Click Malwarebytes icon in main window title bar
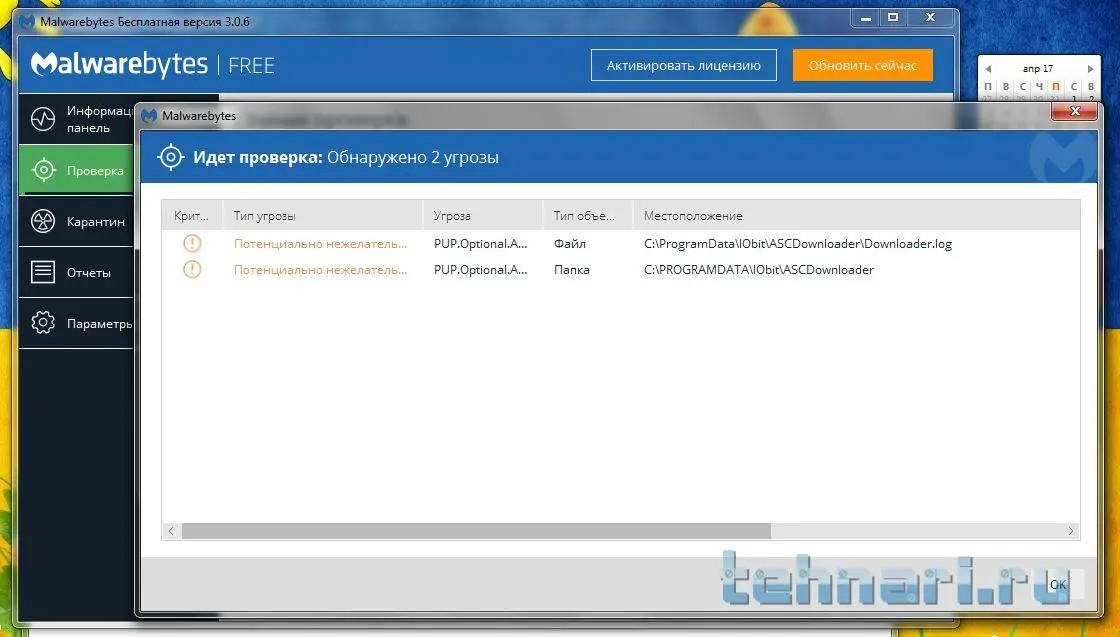The width and height of the screenshot is (1120, 637). click(x=27, y=22)
